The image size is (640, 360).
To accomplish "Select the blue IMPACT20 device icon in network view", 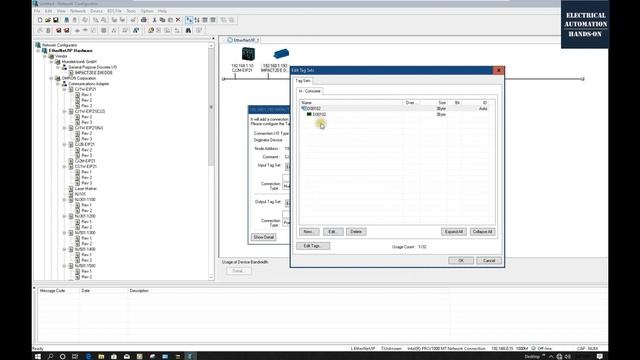I will 281,53.
